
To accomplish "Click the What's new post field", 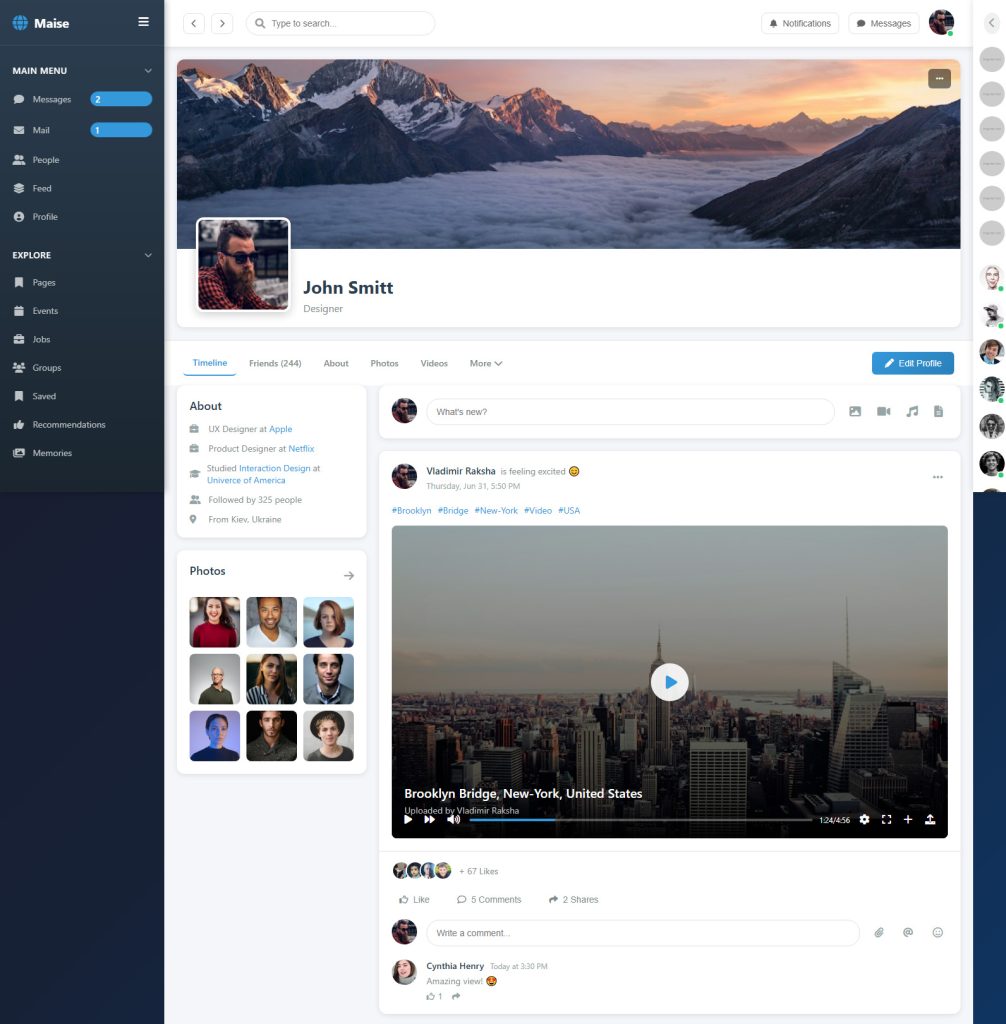I will click(630, 412).
